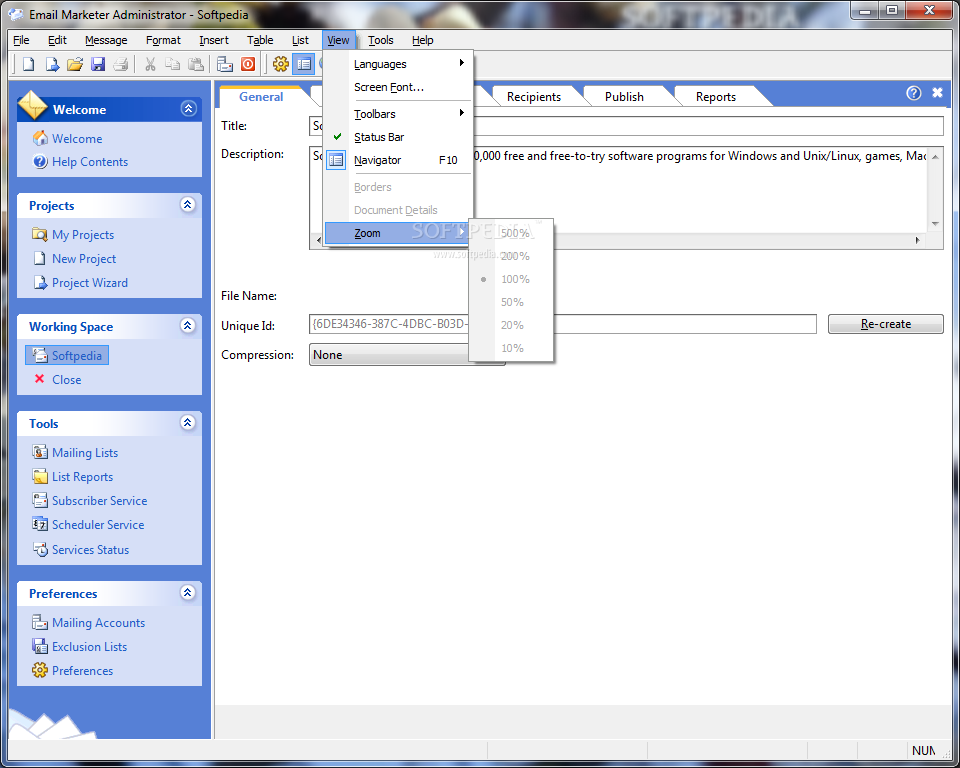Screen dimensions: 960x768
Task: Click the Unique Id field
Action: tap(563, 324)
